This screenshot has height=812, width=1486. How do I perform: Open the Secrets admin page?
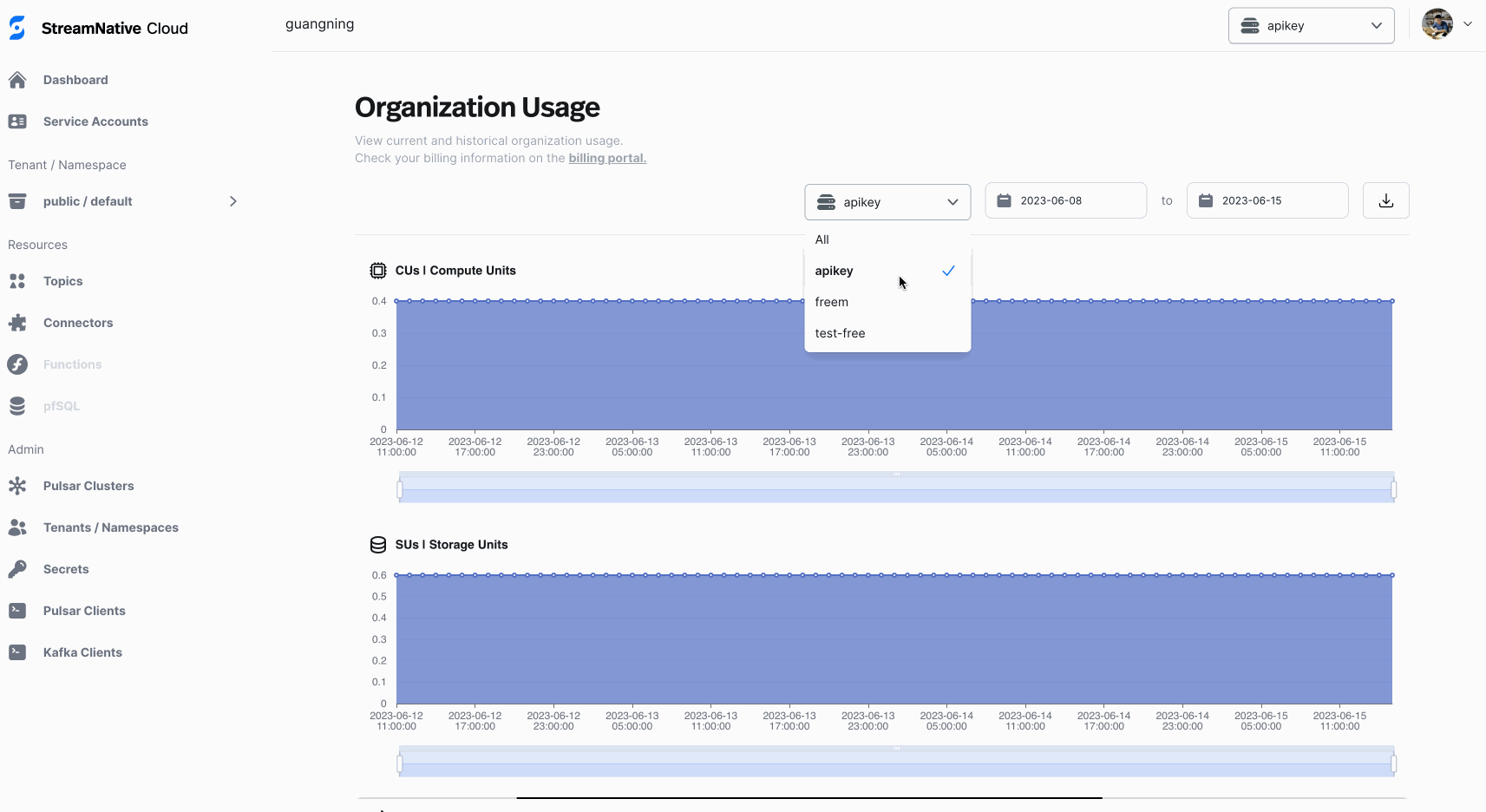pos(66,568)
